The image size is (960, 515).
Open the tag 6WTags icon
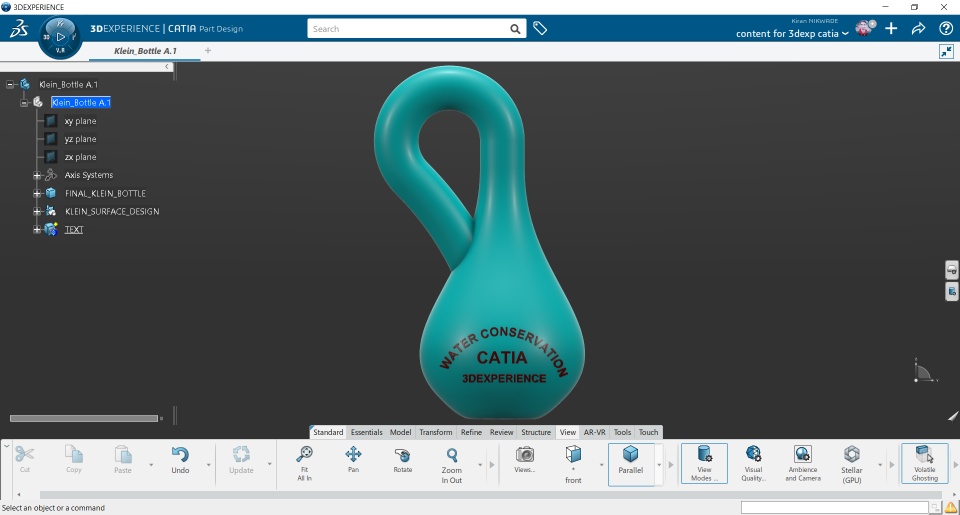[539, 28]
